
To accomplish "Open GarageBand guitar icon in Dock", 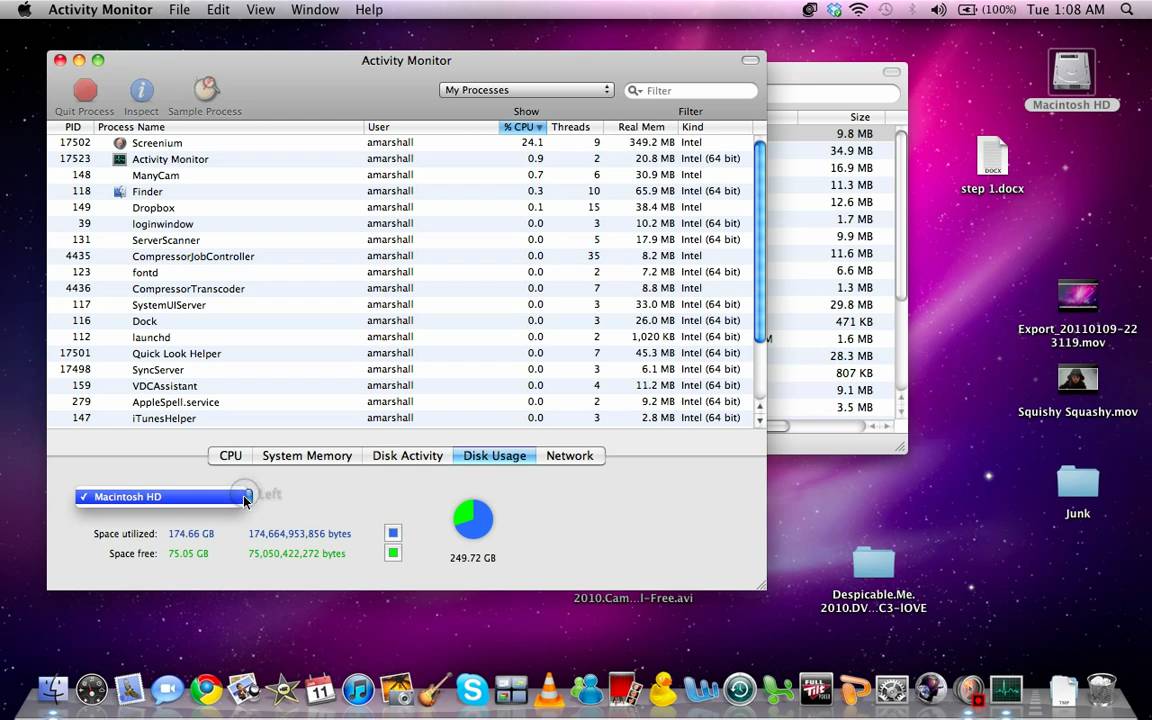I will pyautogui.click(x=435, y=690).
